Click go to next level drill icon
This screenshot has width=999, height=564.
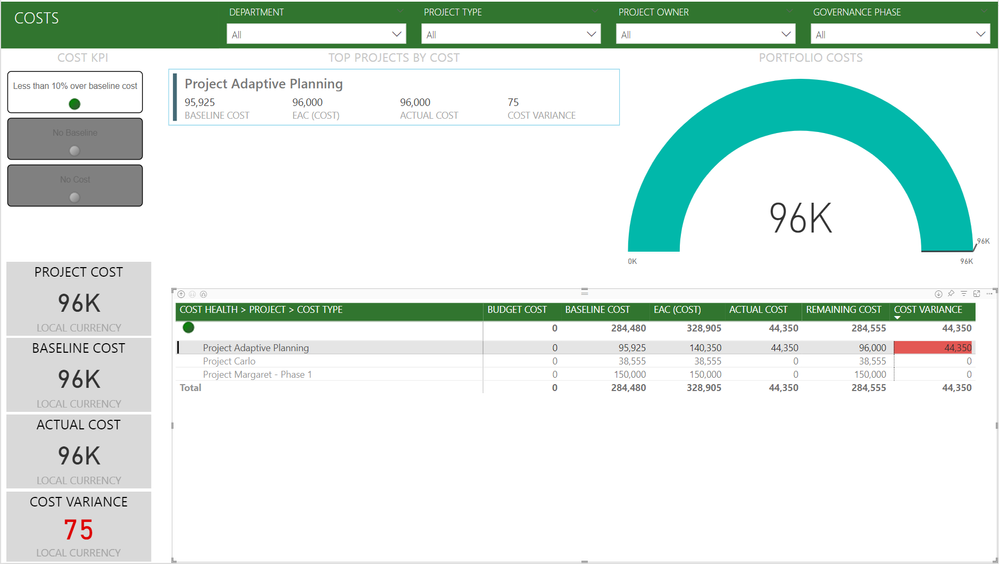point(192,294)
